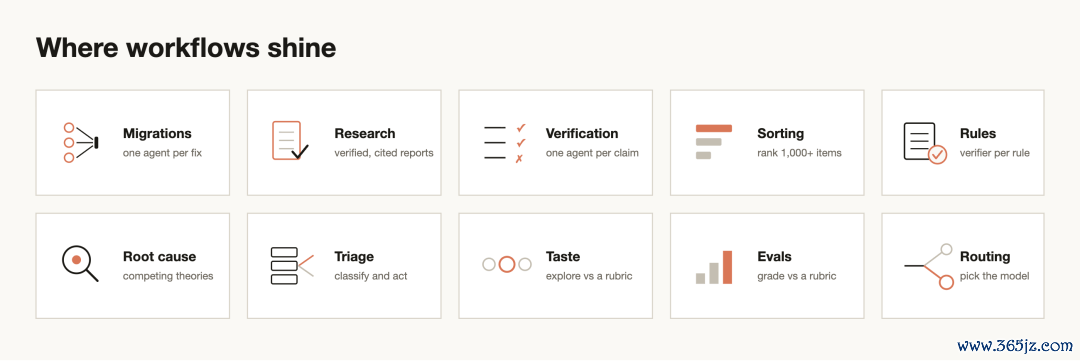The height and width of the screenshot is (361, 1080).
Task: Select the Sorting title
Action: tap(780, 134)
